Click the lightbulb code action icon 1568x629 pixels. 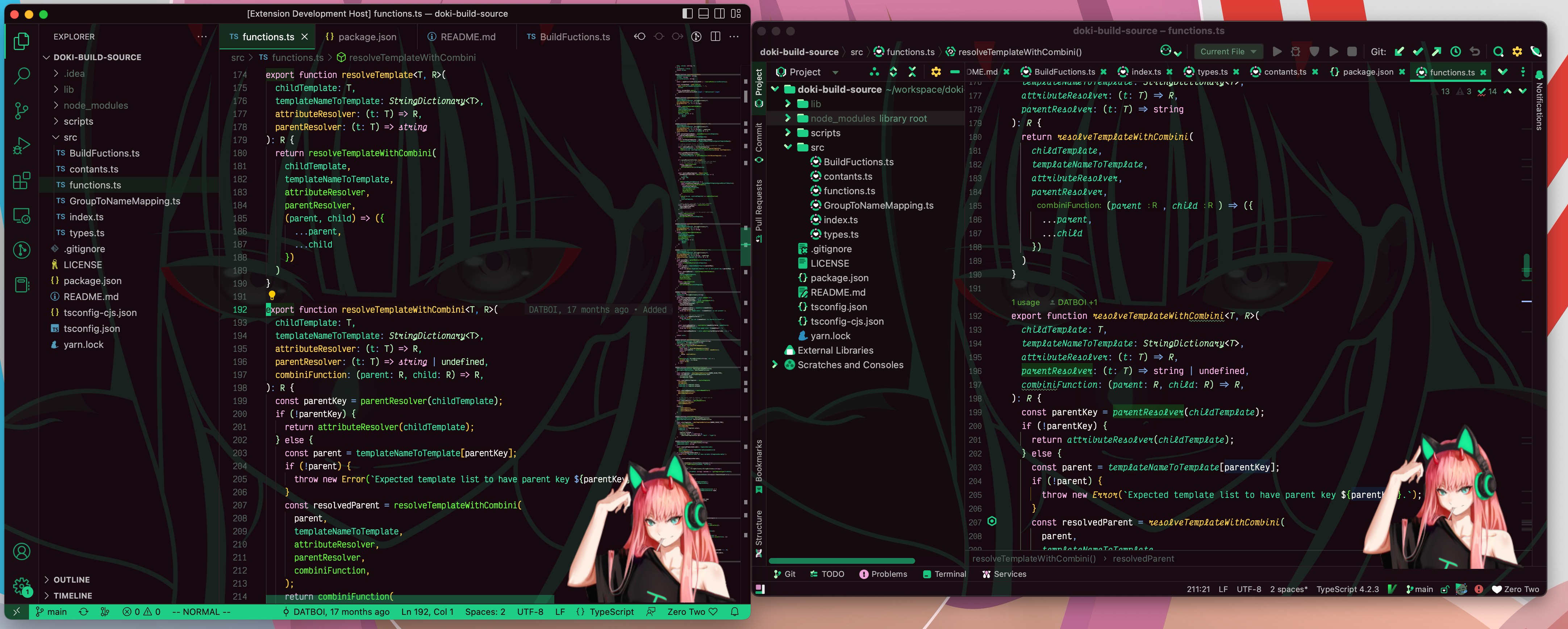272,295
